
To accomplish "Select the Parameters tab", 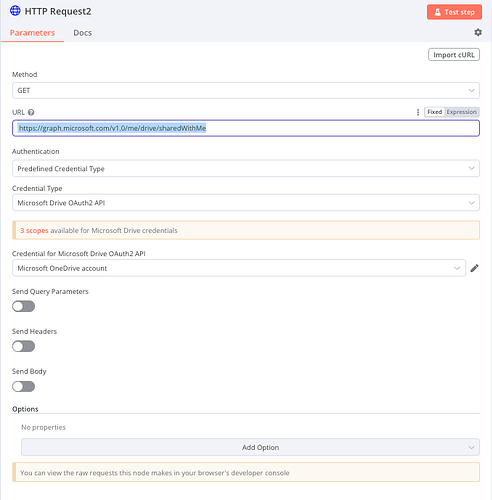I will point(32,33).
